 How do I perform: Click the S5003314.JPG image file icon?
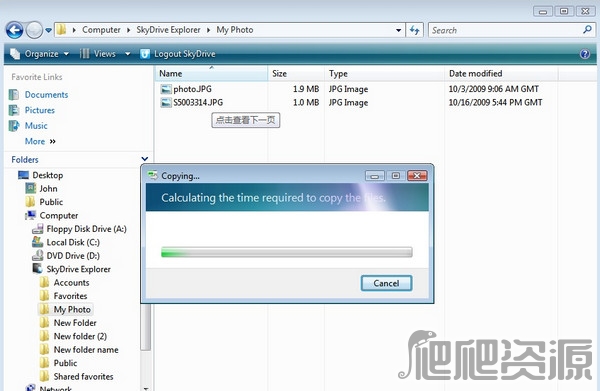(x=166, y=103)
